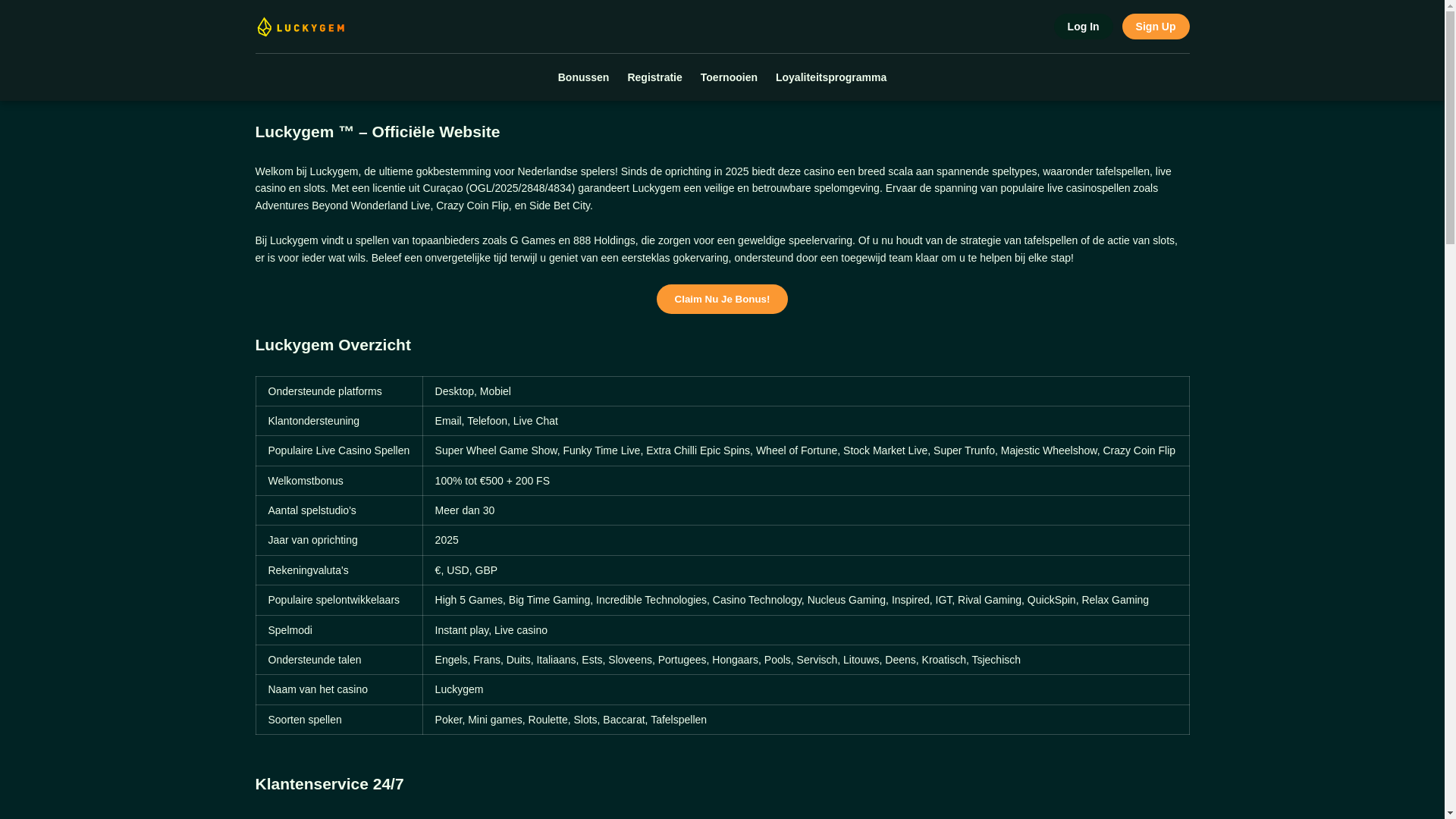1456x819 pixels.
Task: Click the Ondersteunde platforms cell
Action: coord(339,391)
